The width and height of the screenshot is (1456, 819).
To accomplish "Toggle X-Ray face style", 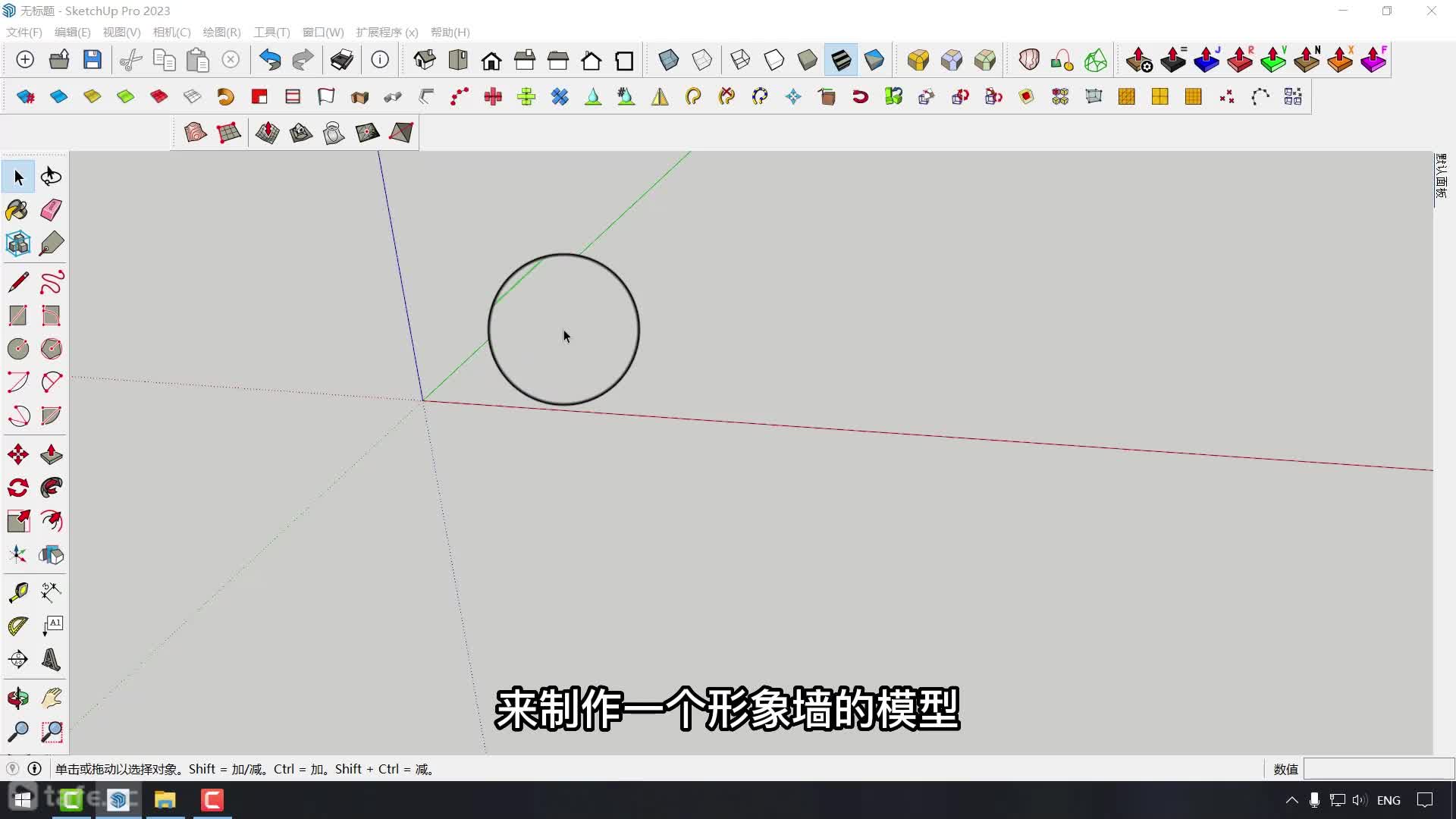I will [669, 60].
